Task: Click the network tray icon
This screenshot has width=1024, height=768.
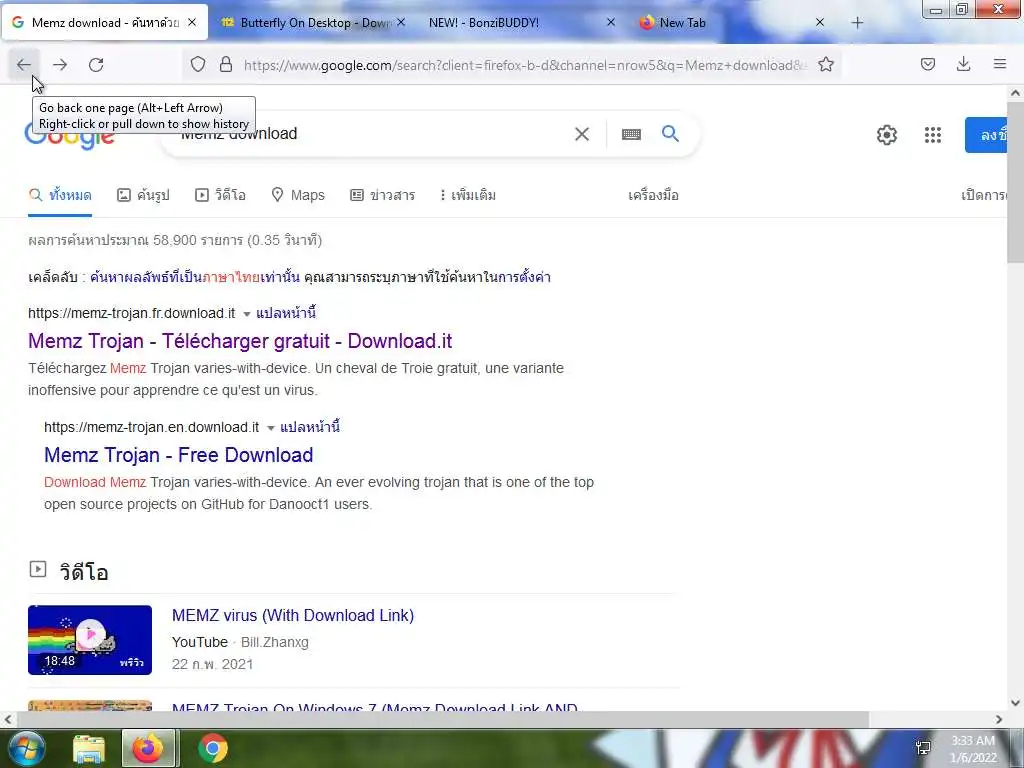Action: tap(923, 748)
